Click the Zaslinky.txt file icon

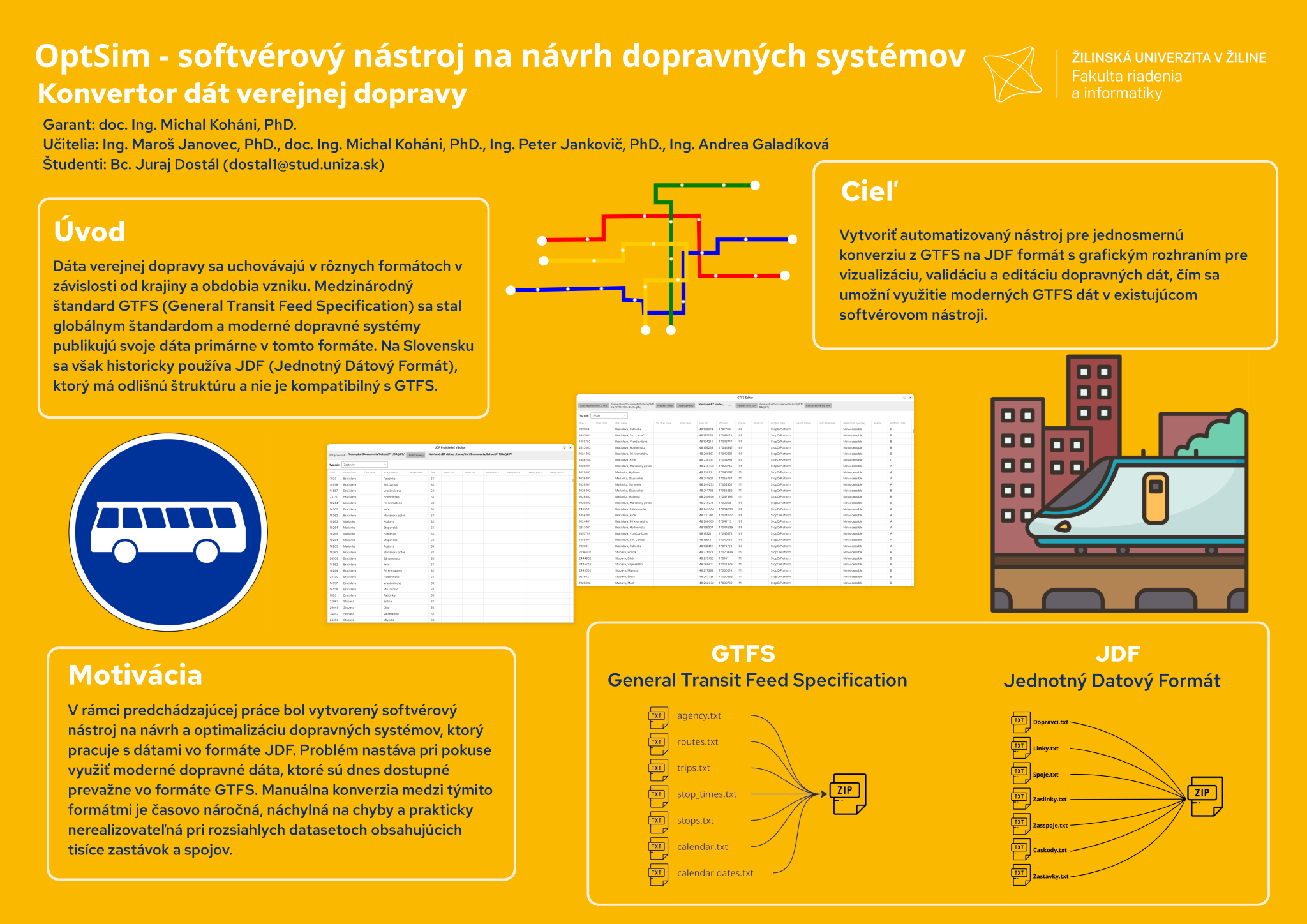point(1021,799)
